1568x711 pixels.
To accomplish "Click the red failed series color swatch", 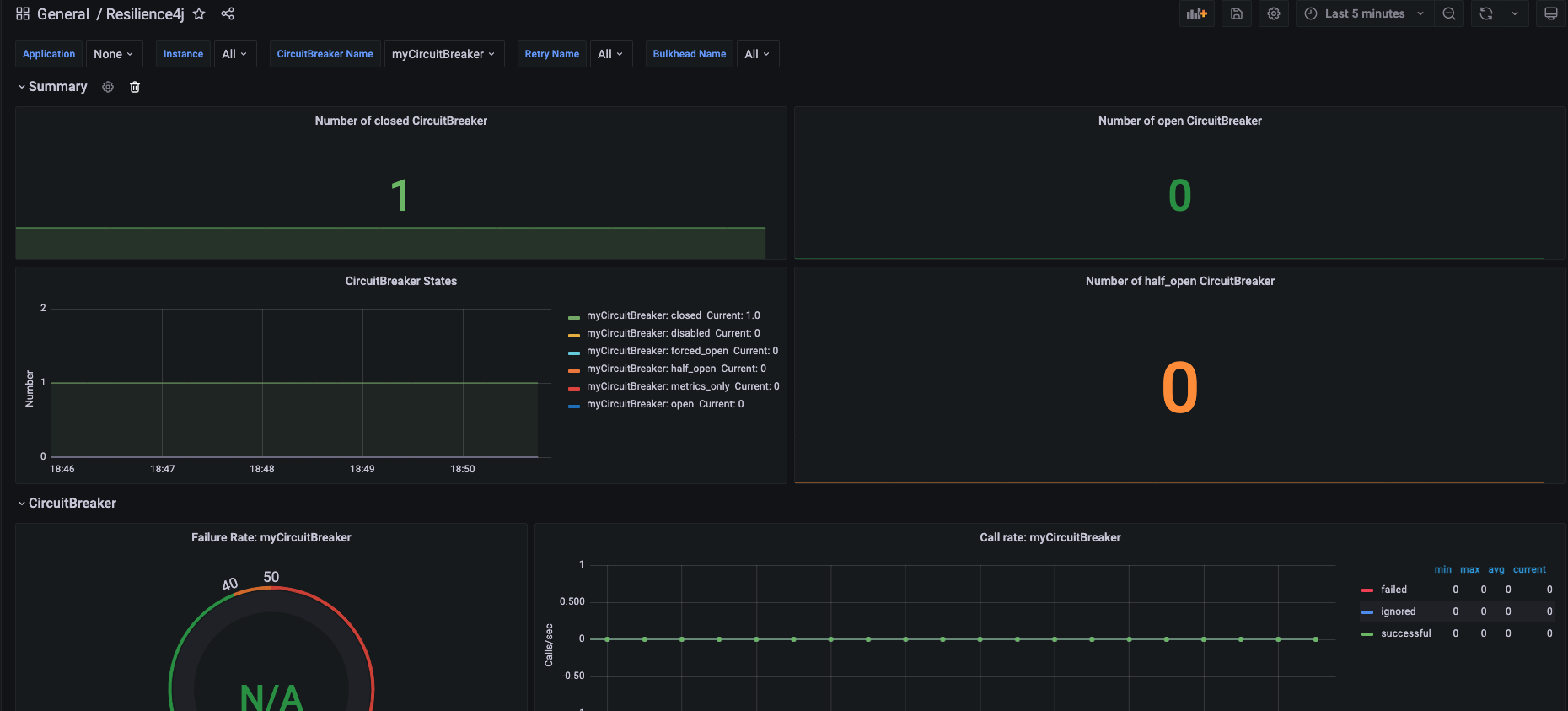I will [1367, 590].
